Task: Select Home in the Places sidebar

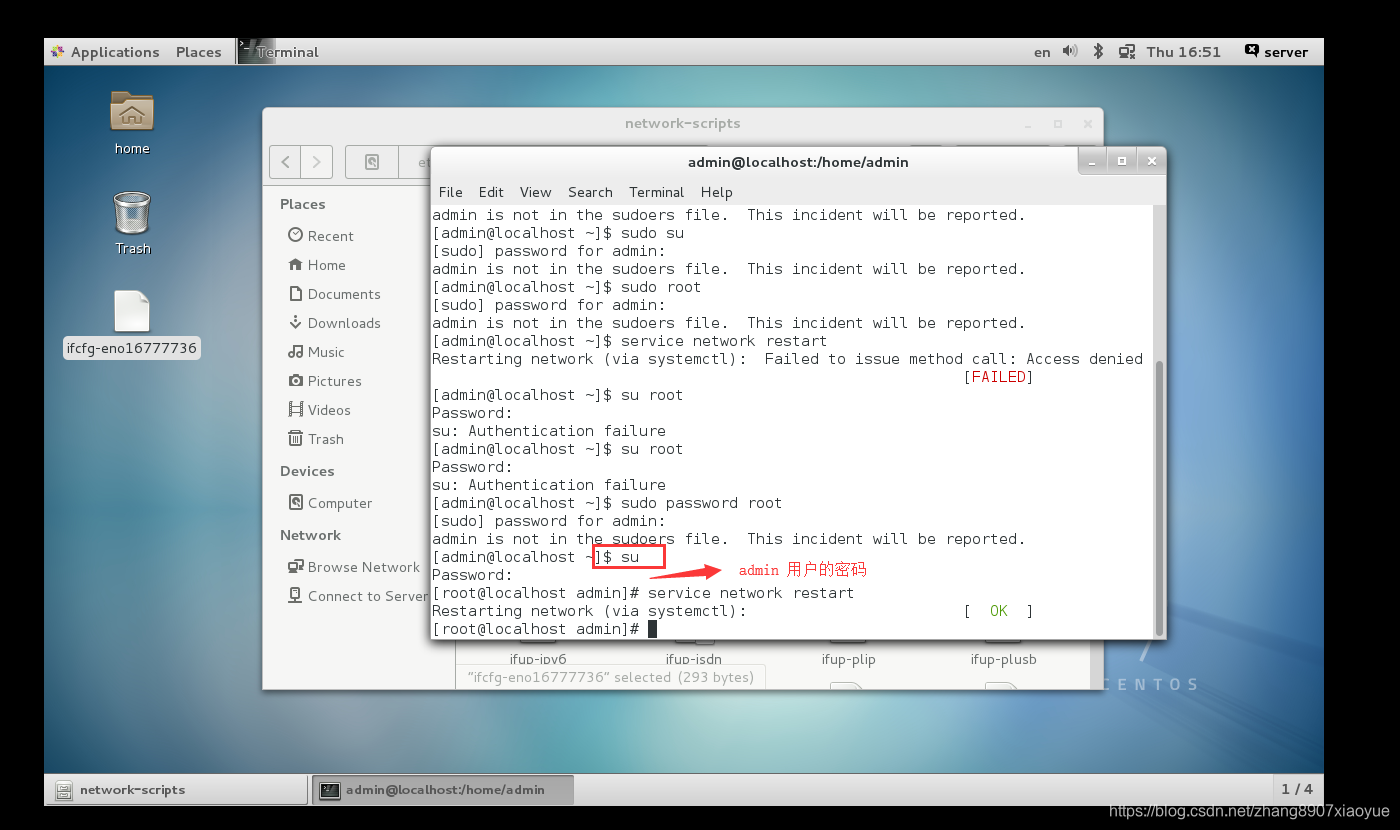Action: click(317, 265)
